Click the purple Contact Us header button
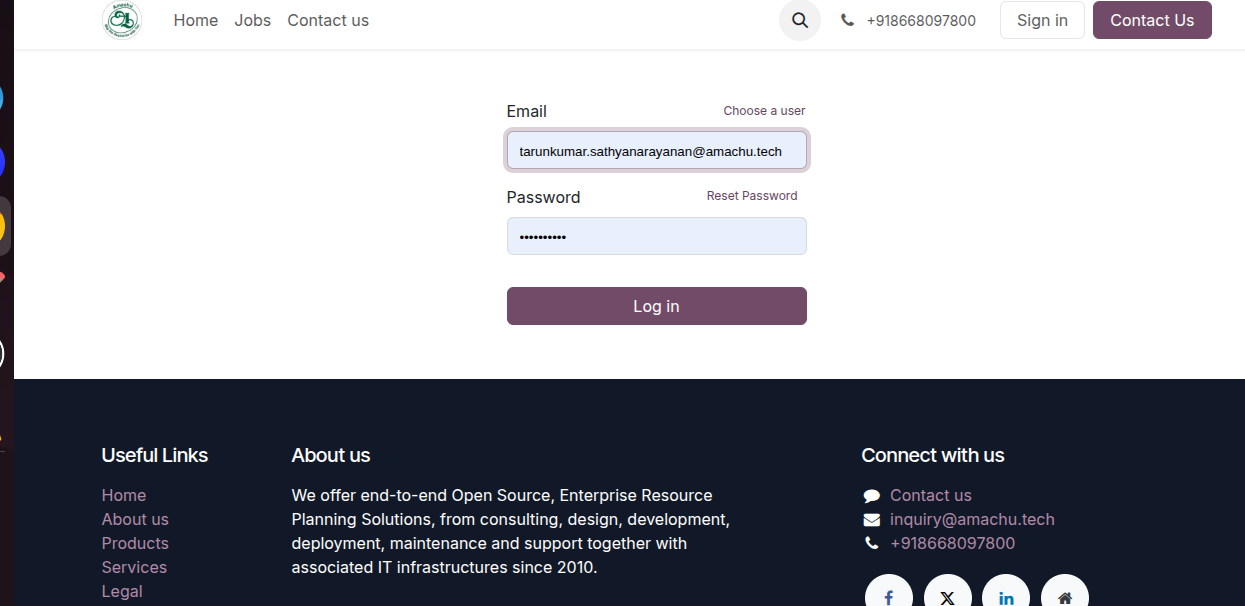The width and height of the screenshot is (1245, 606). tap(1152, 20)
